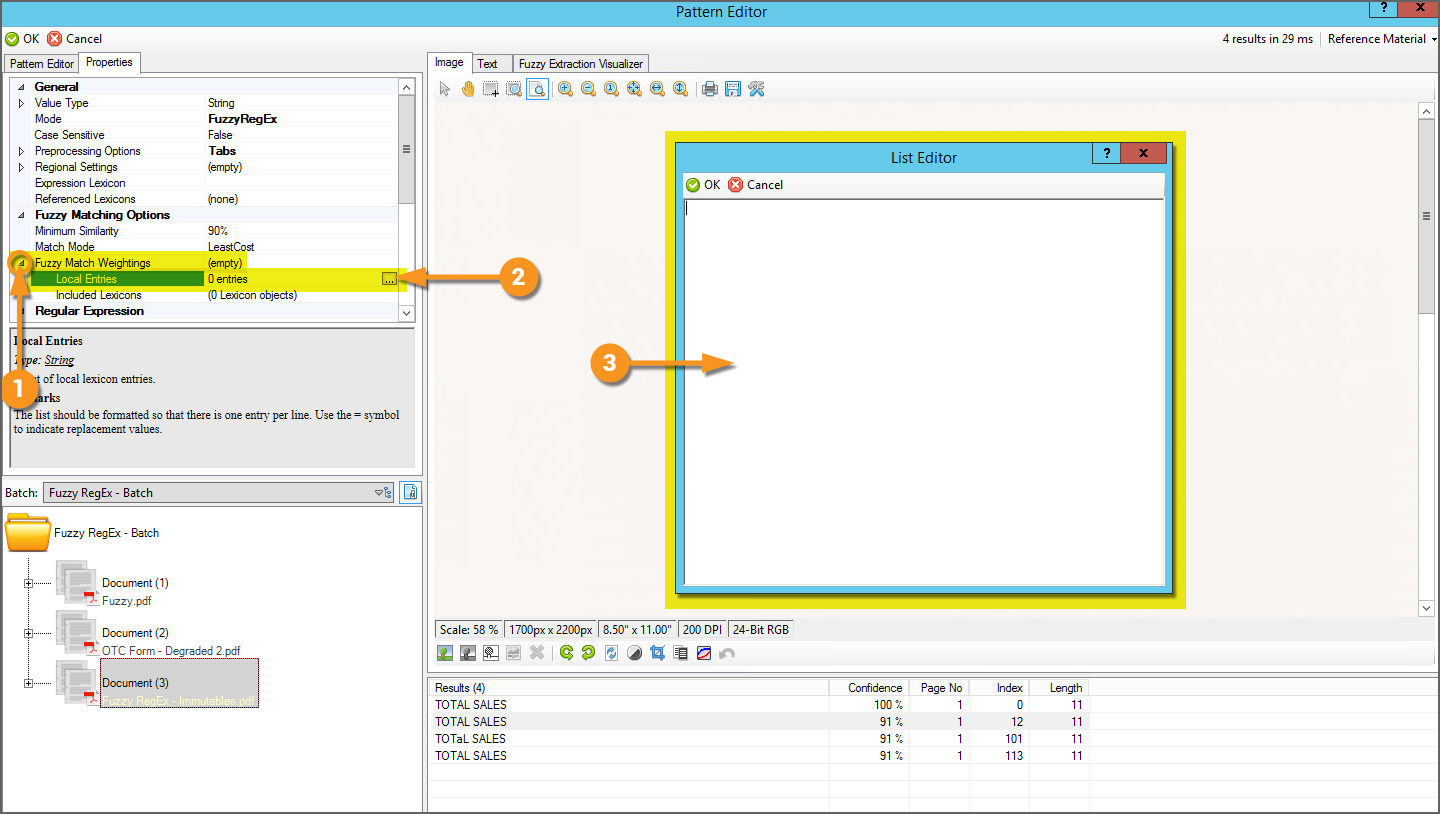Click Cancel in the List Editor
Screen dimensions: 1440x814
coord(756,185)
